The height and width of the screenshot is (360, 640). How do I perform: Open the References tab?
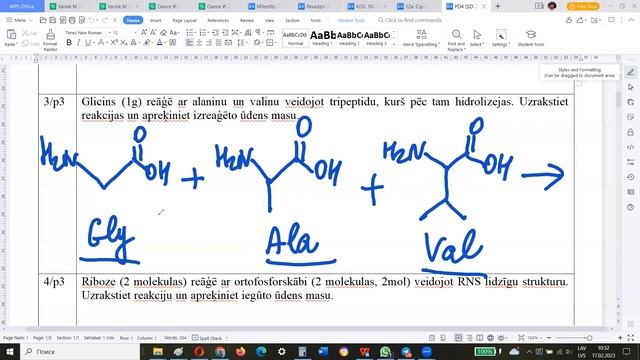218,20
